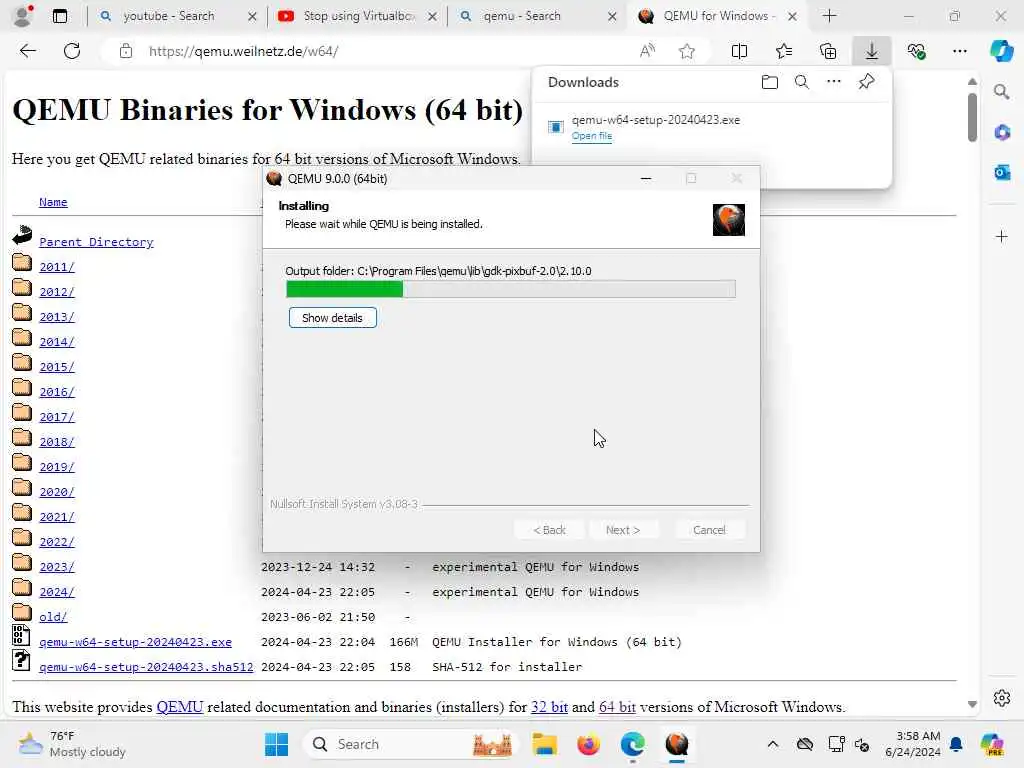
Task: Click the page vertical scrollbar thumb
Action: tap(972, 118)
